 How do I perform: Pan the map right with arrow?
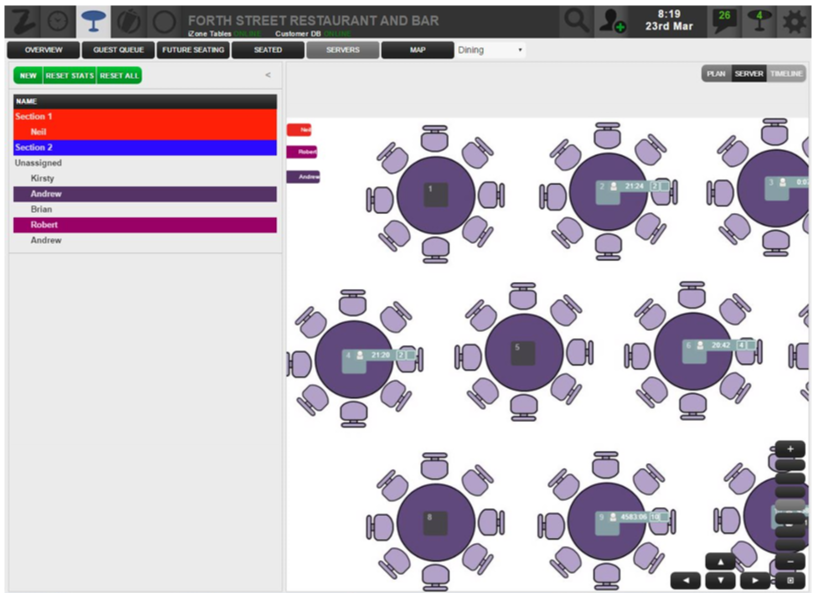(x=755, y=580)
